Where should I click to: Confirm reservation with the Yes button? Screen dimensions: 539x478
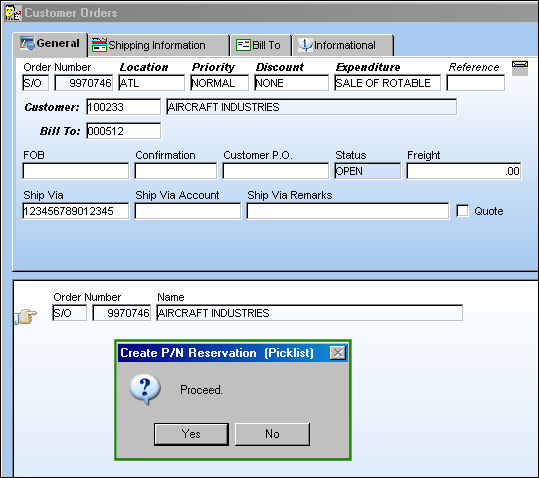point(191,434)
